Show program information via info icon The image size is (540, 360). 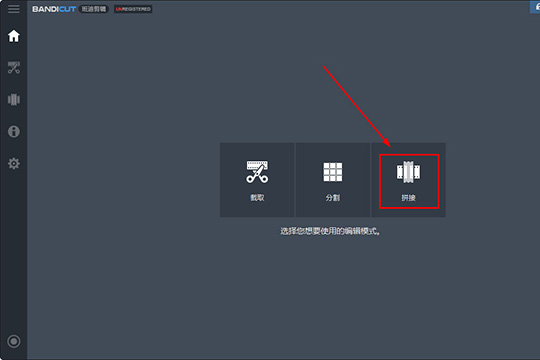tap(14, 131)
